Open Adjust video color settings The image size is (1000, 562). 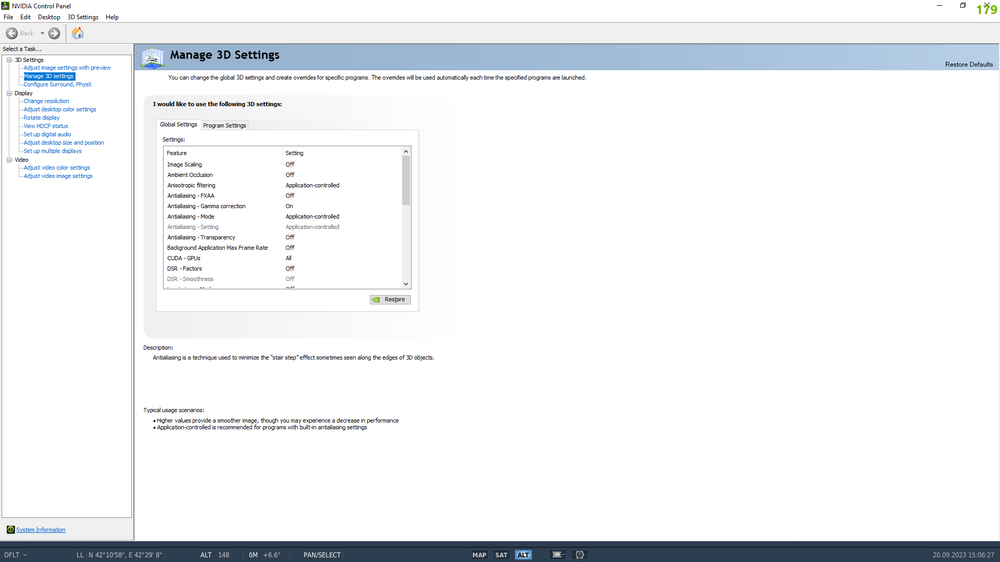(57, 168)
